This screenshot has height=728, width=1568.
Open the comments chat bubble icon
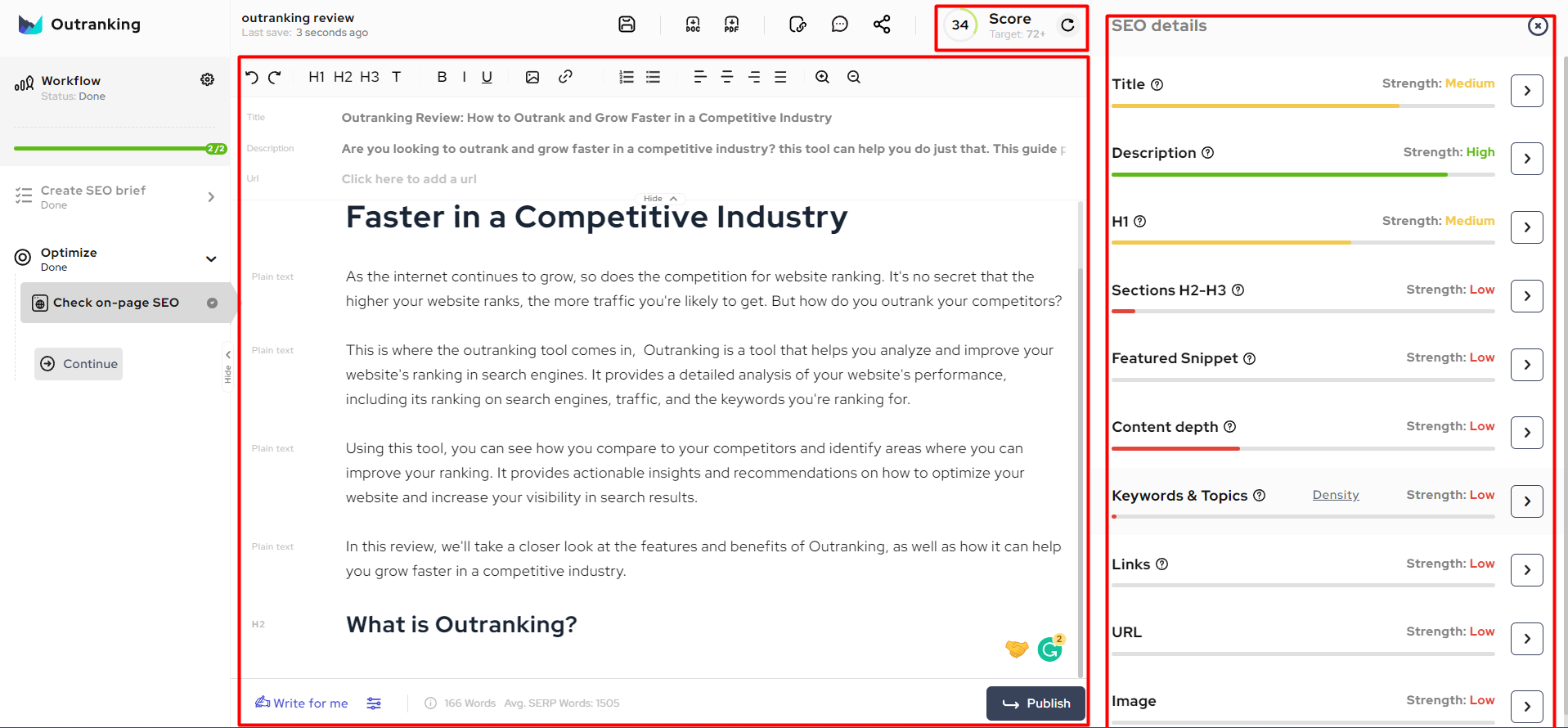tap(839, 25)
